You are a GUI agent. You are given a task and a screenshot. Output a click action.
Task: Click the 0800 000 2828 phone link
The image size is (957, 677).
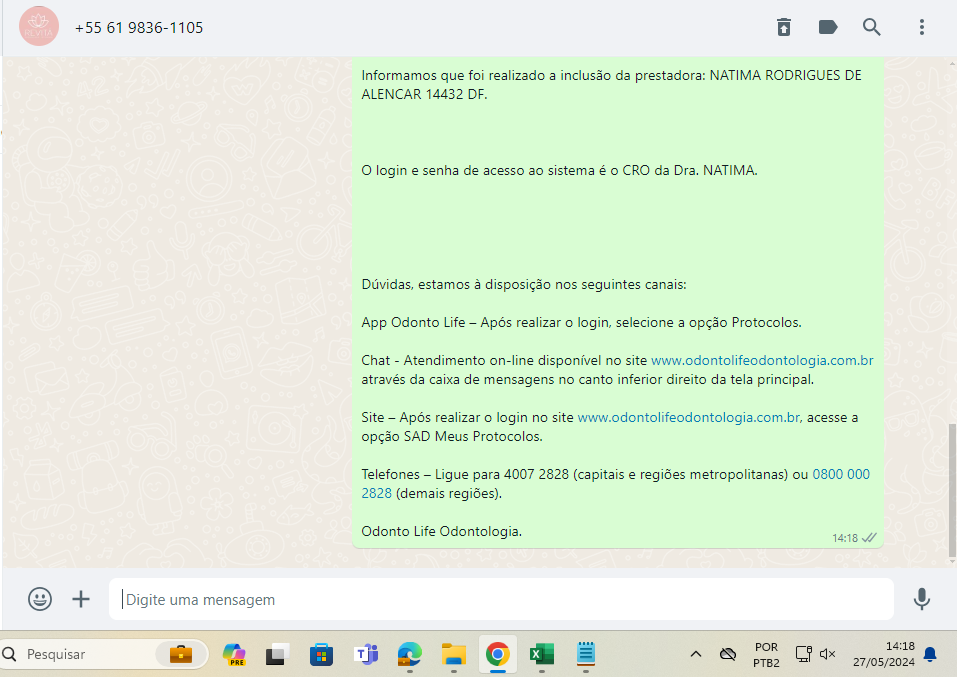click(x=840, y=474)
